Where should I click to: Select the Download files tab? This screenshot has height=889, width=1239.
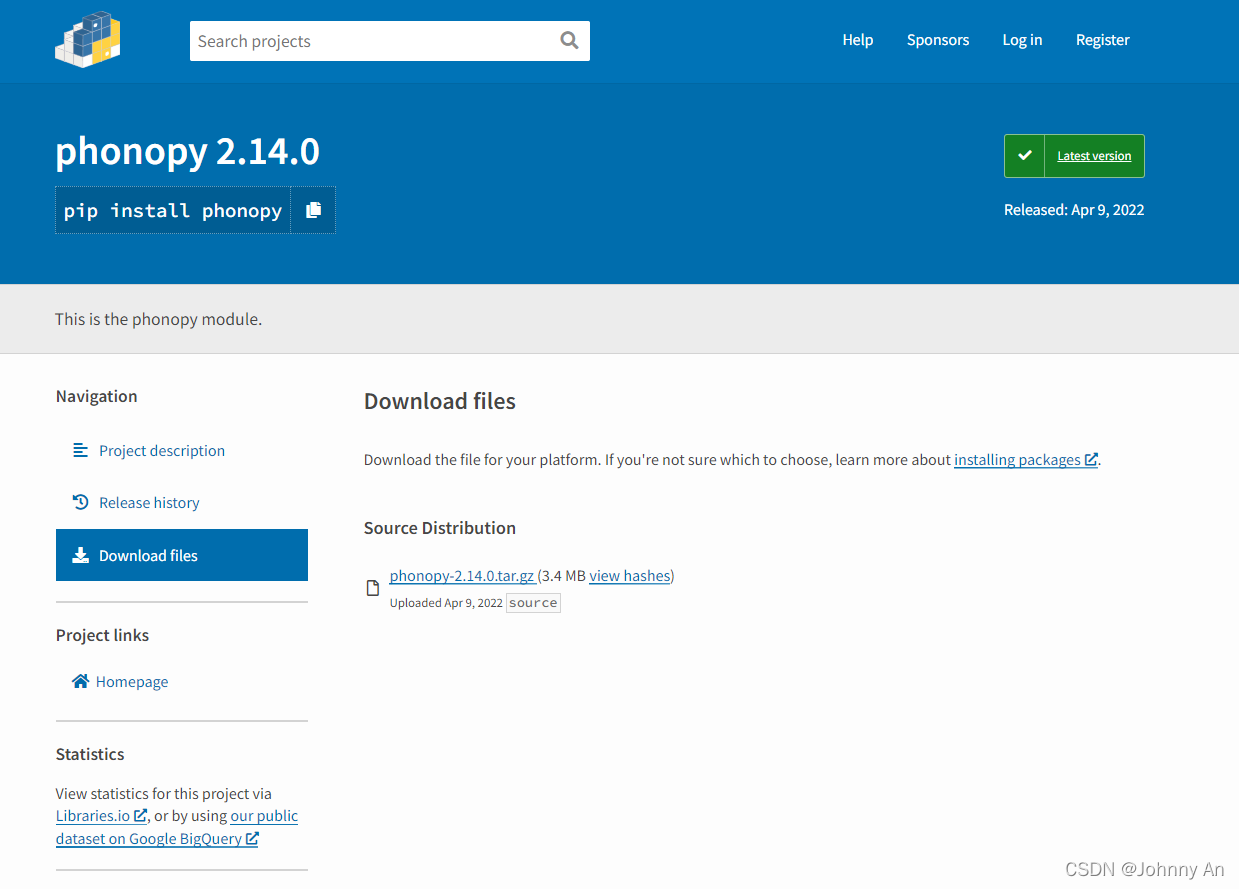pos(182,555)
